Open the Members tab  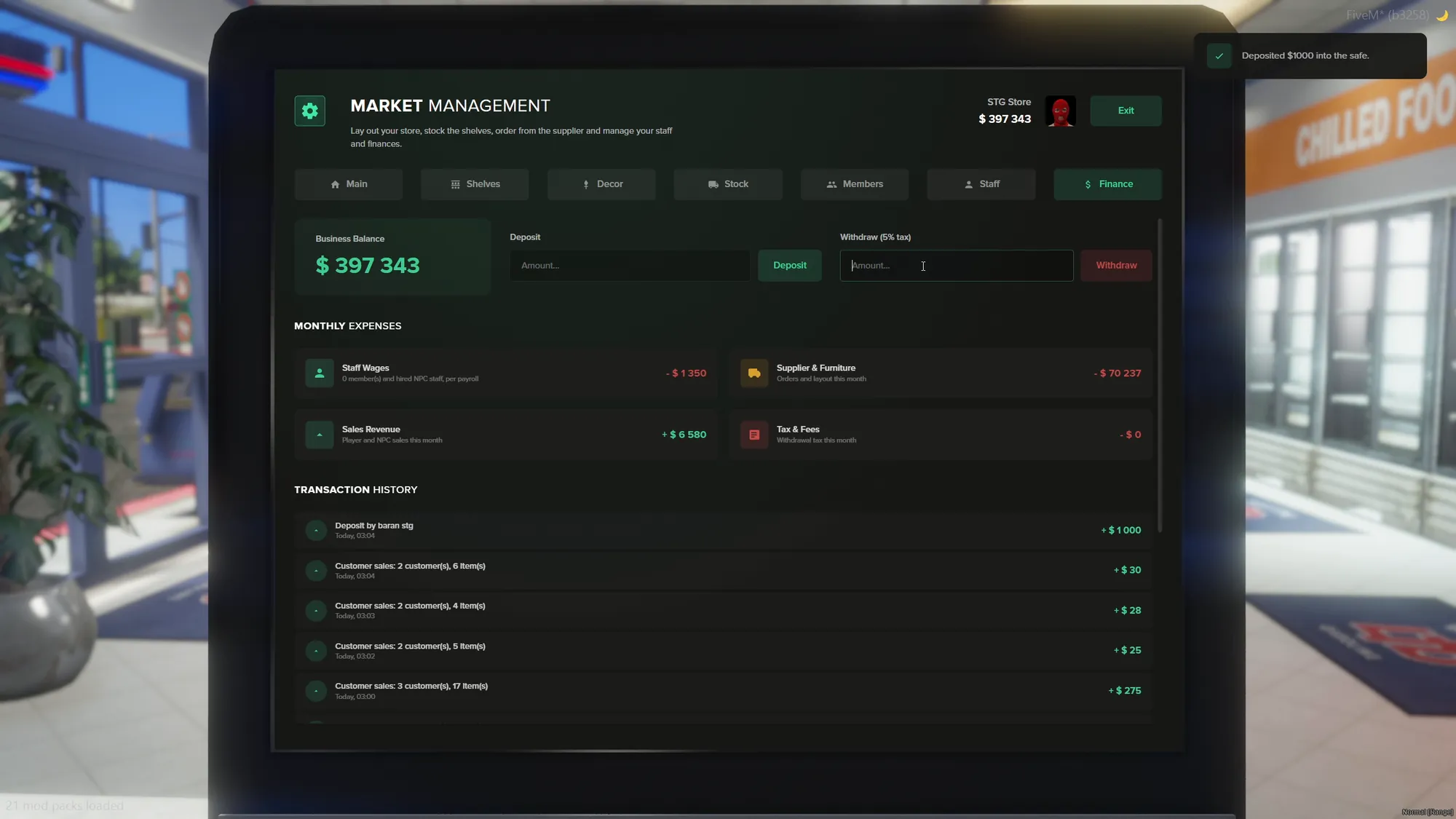[855, 184]
